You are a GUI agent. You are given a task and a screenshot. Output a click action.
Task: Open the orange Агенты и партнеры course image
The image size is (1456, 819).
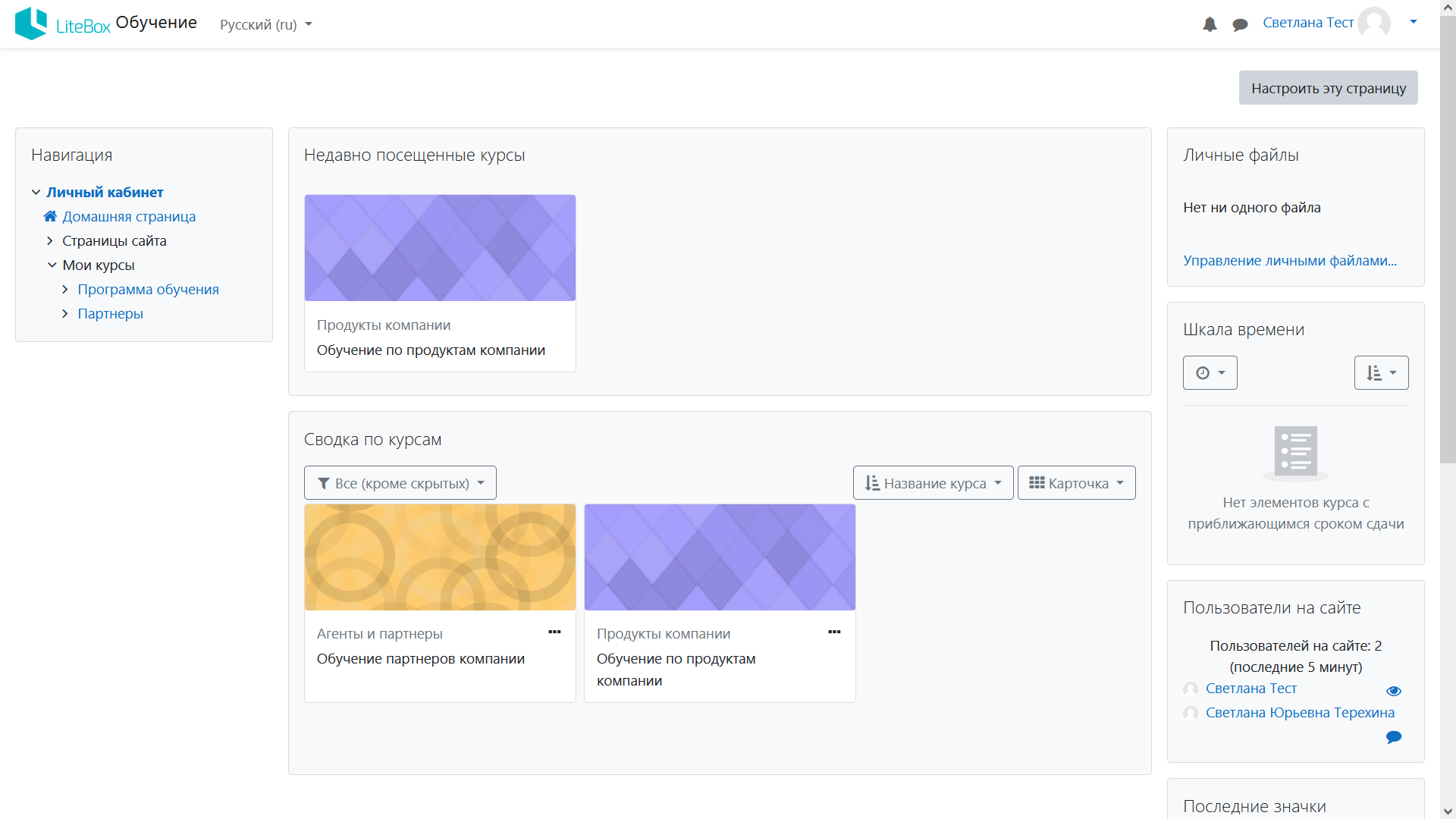[x=440, y=557]
